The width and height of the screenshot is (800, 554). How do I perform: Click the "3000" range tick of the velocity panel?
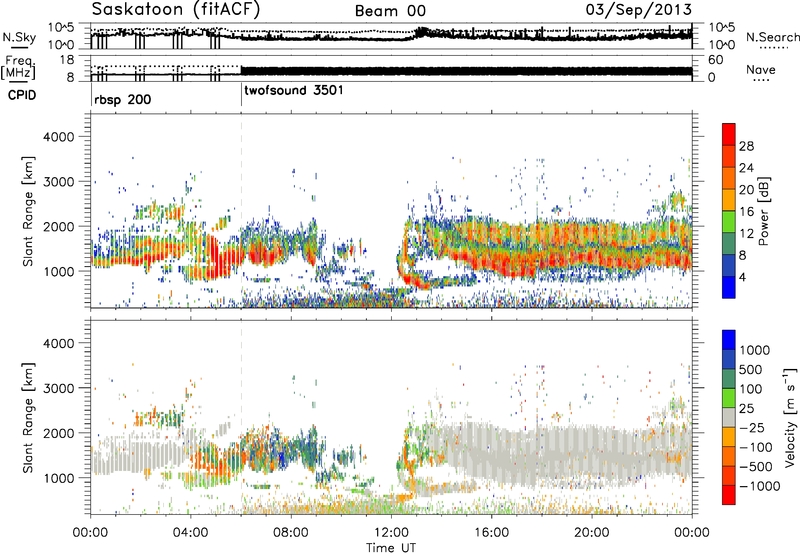pos(58,388)
